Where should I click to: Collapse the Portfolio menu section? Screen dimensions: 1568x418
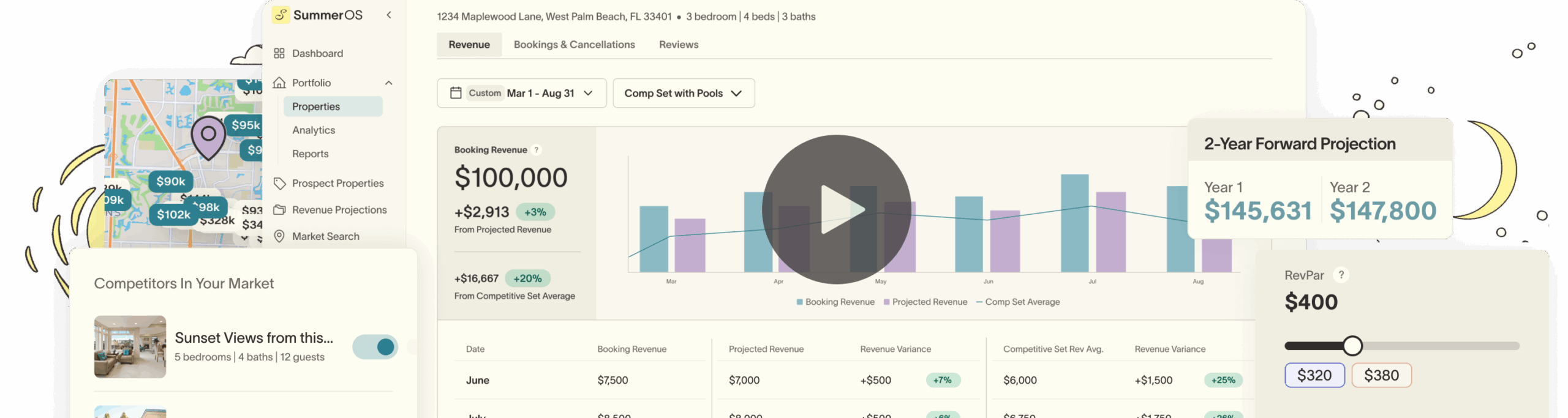pos(388,83)
